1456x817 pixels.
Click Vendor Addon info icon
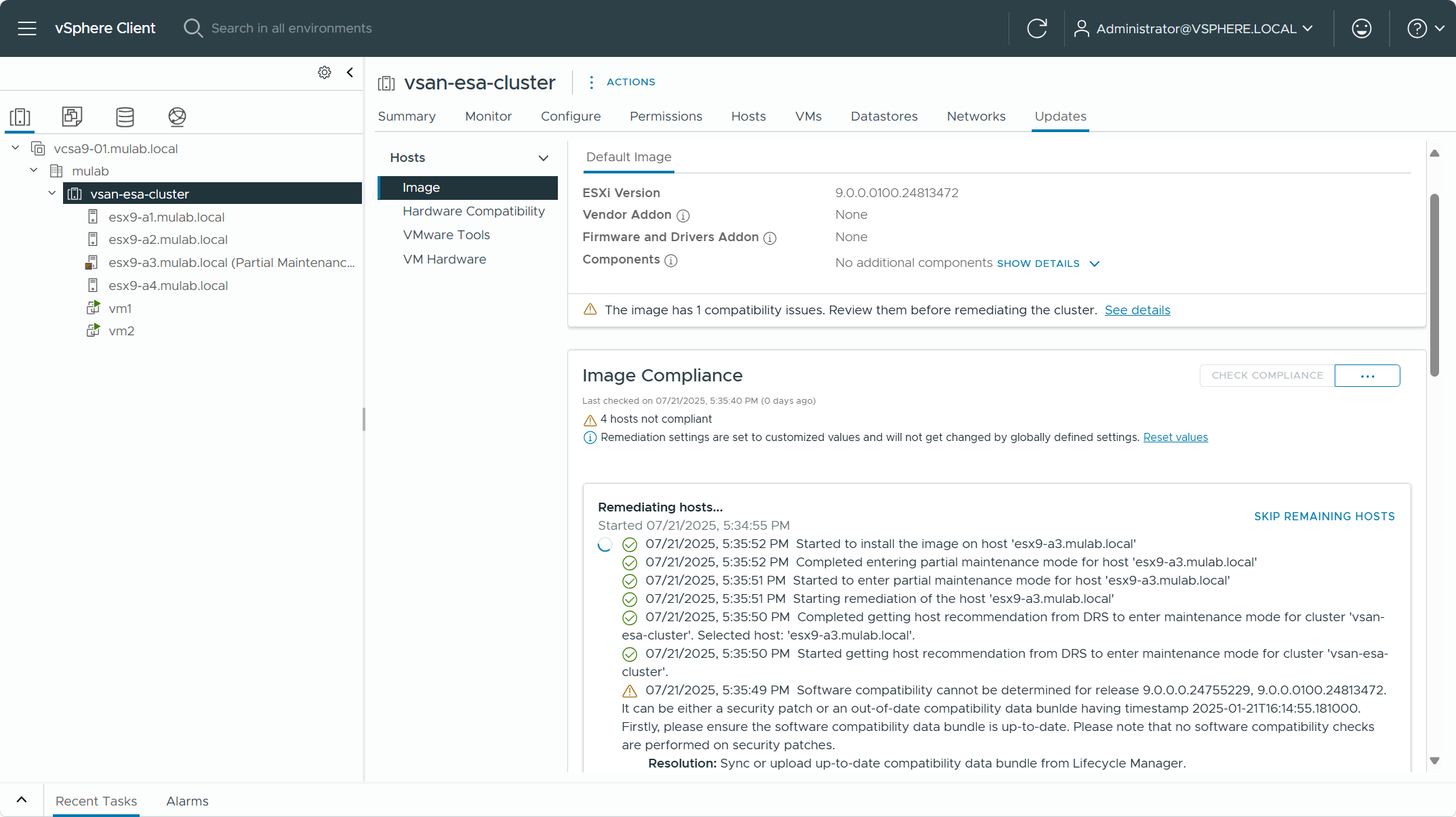(683, 215)
